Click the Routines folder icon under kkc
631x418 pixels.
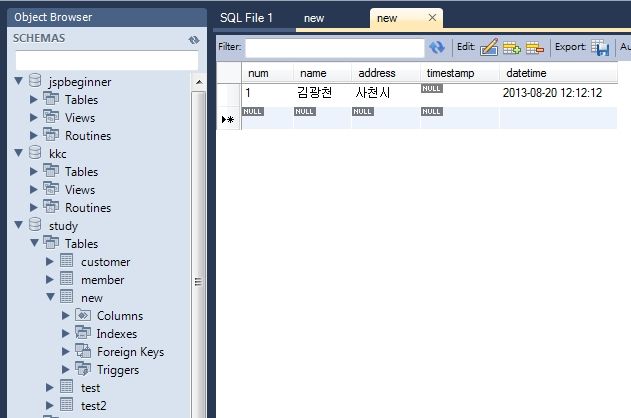(x=51, y=207)
